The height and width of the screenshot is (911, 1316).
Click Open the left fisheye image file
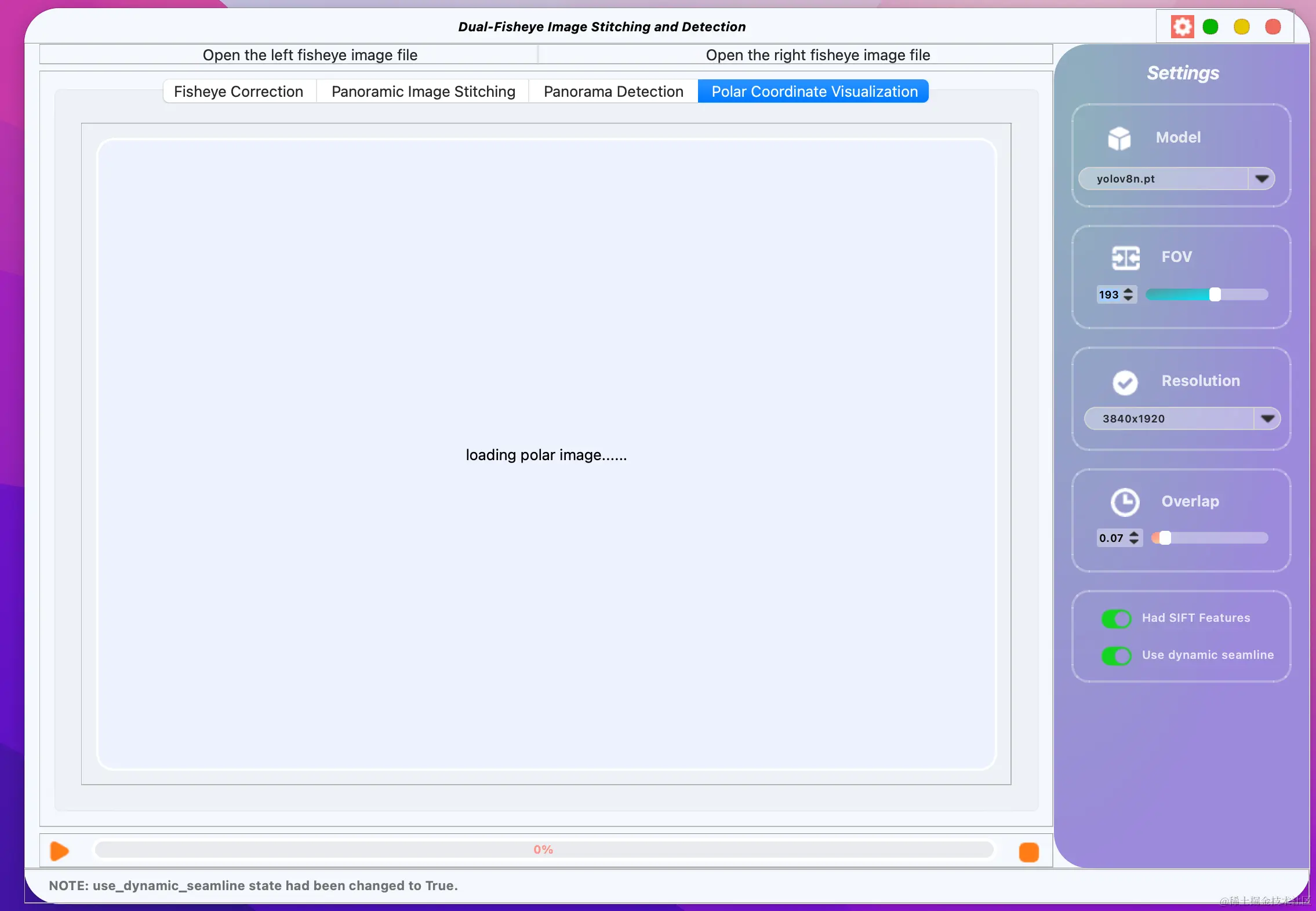[x=310, y=55]
